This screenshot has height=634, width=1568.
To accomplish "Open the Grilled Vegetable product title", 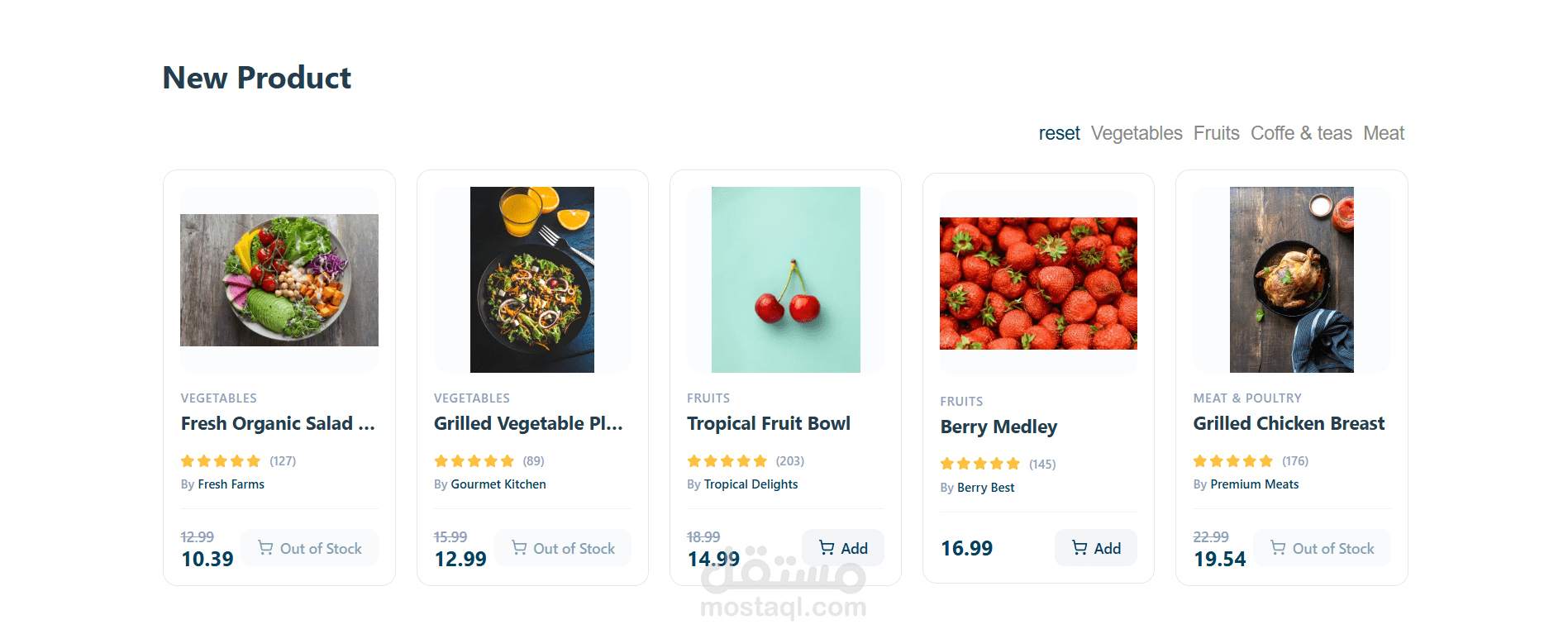I will click(x=528, y=423).
